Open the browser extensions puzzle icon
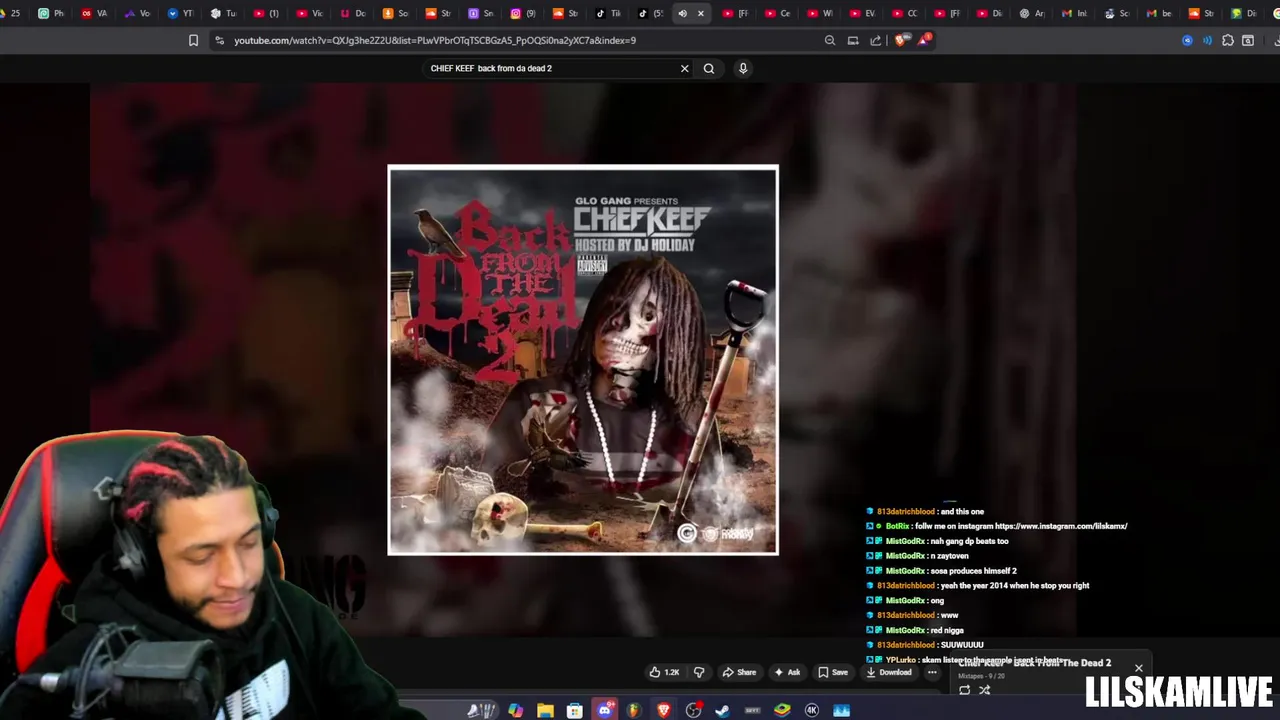 point(1228,40)
